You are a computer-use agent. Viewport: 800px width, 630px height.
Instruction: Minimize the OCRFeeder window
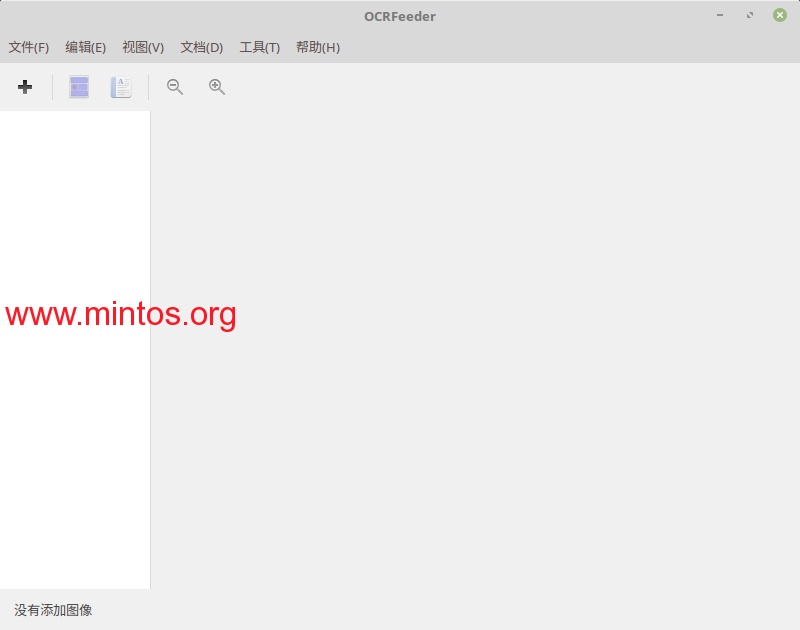[720, 15]
